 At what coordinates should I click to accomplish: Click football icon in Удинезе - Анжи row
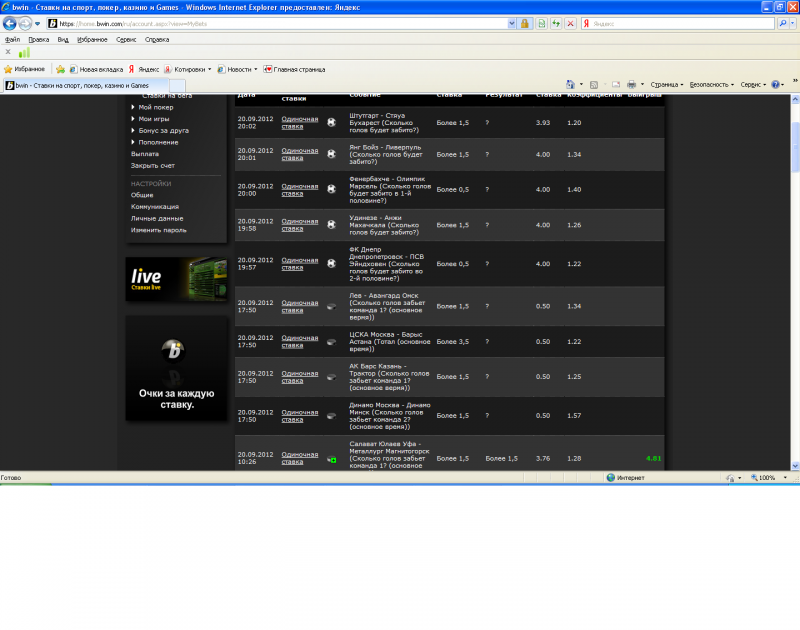coord(331,224)
